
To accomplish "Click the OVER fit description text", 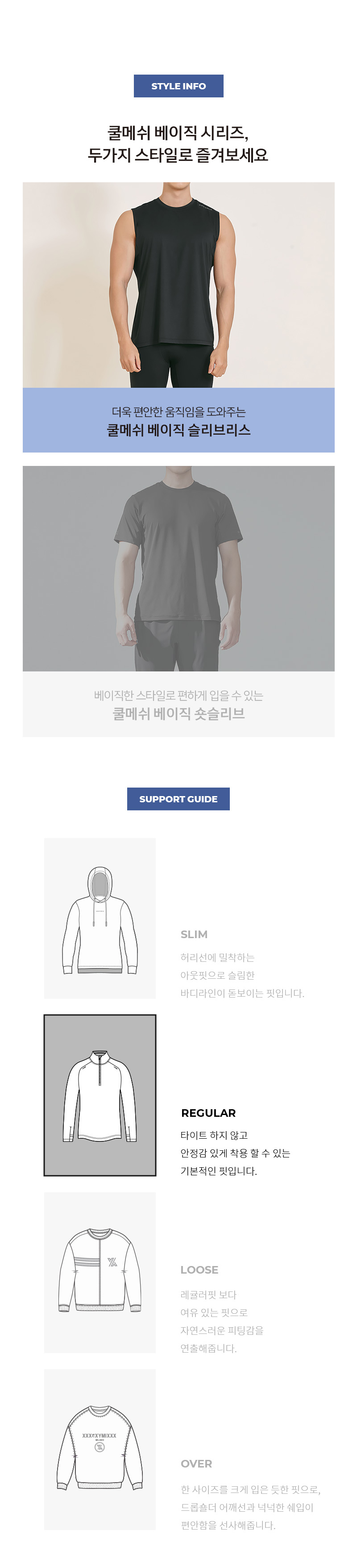I will (250, 1507).
